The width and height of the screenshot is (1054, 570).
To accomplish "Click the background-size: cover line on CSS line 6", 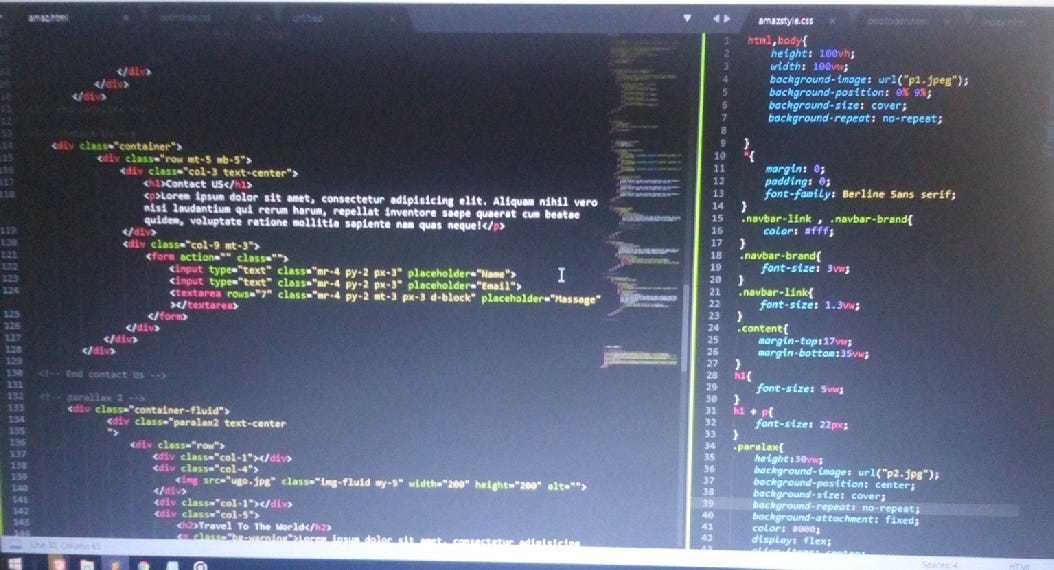I will [x=838, y=106].
